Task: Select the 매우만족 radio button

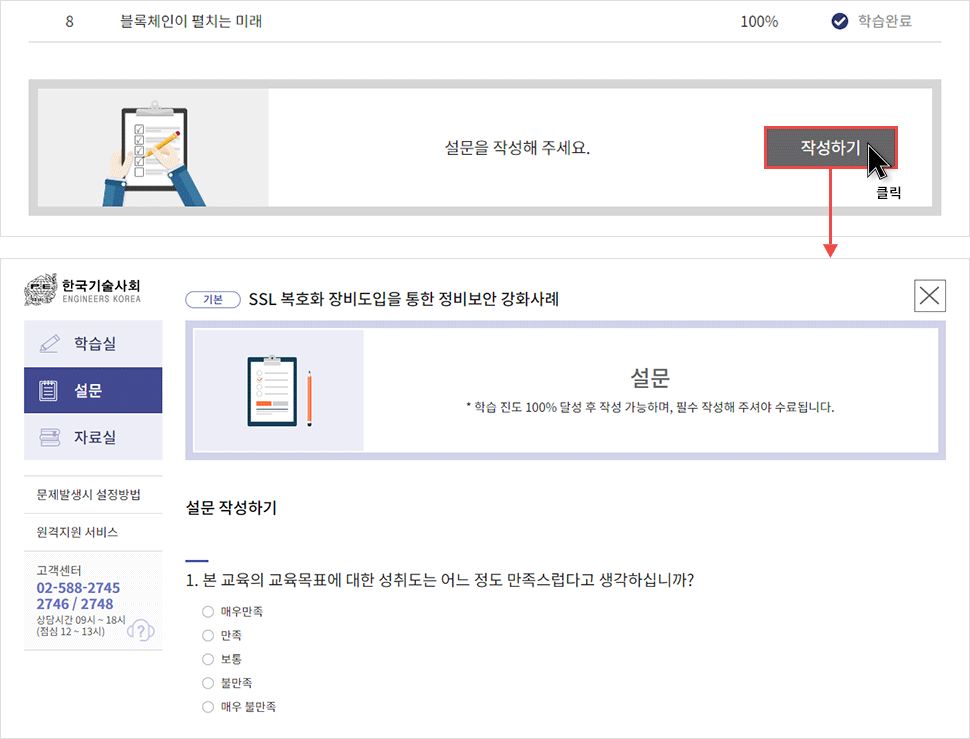Action: [207, 611]
